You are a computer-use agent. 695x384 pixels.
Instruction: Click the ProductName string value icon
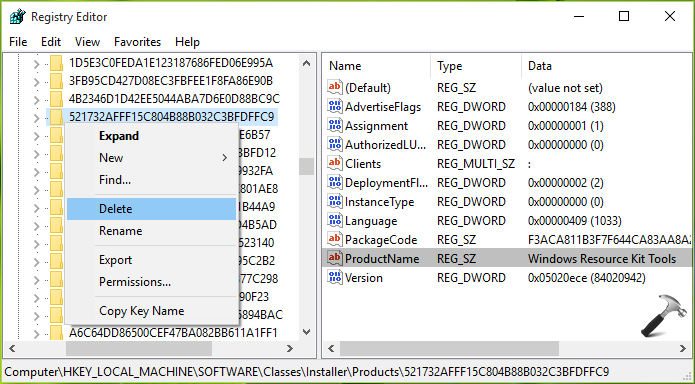click(x=335, y=259)
